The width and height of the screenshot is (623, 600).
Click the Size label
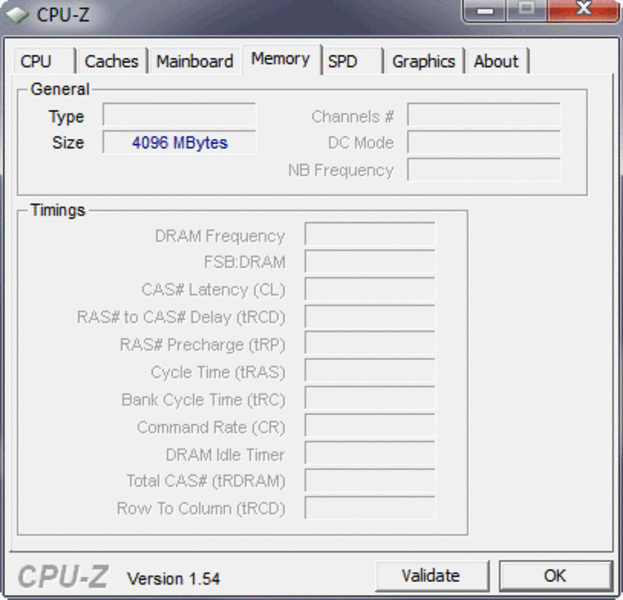click(68, 142)
